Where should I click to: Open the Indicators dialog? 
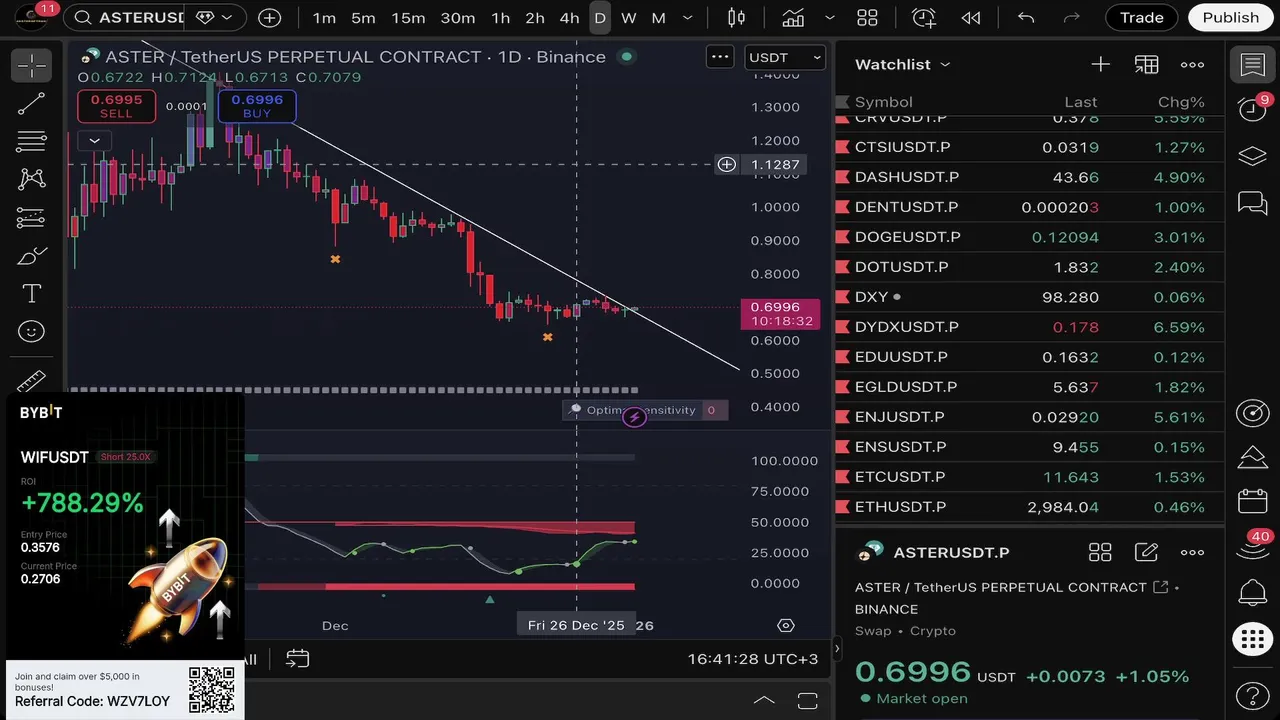coord(794,18)
